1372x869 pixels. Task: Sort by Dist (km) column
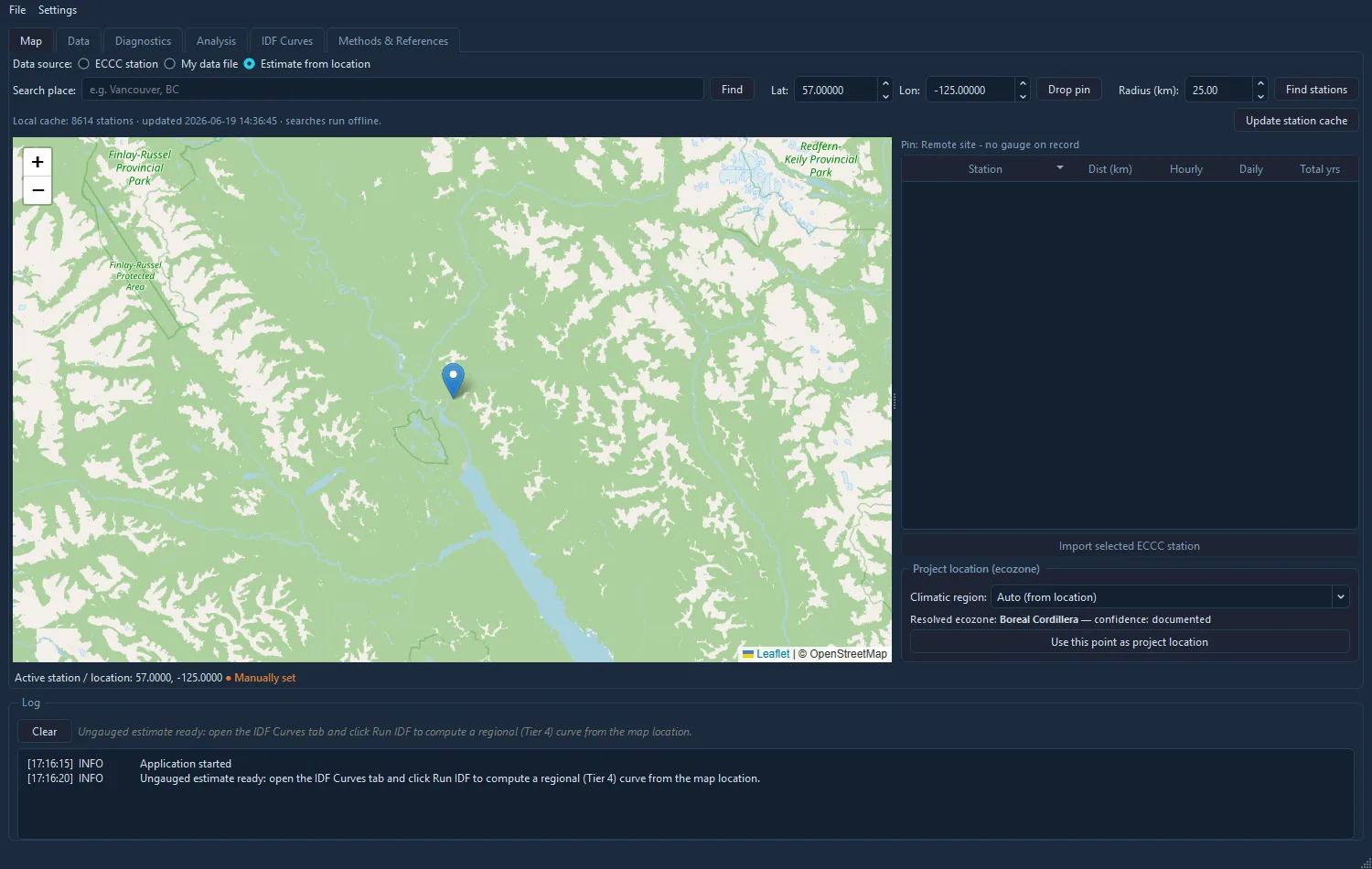pos(1110,169)
